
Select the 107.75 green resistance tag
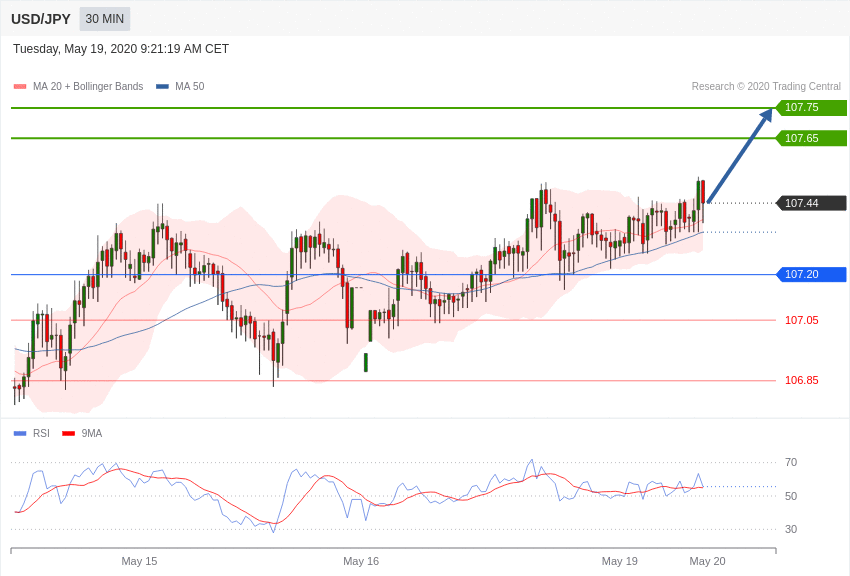[x=812, y=107]
